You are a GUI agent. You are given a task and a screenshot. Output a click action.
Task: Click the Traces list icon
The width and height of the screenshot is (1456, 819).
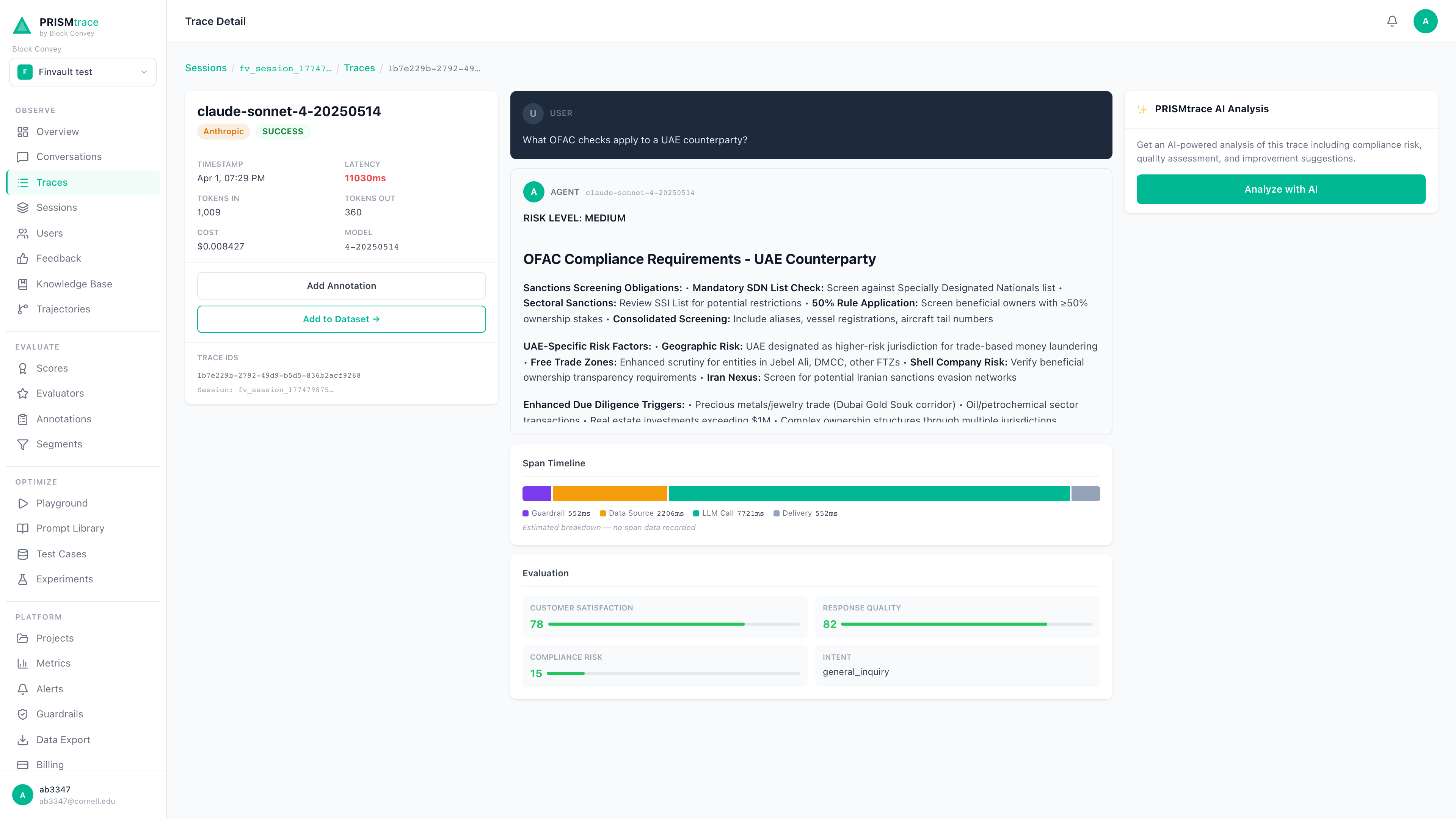[23, 182]
